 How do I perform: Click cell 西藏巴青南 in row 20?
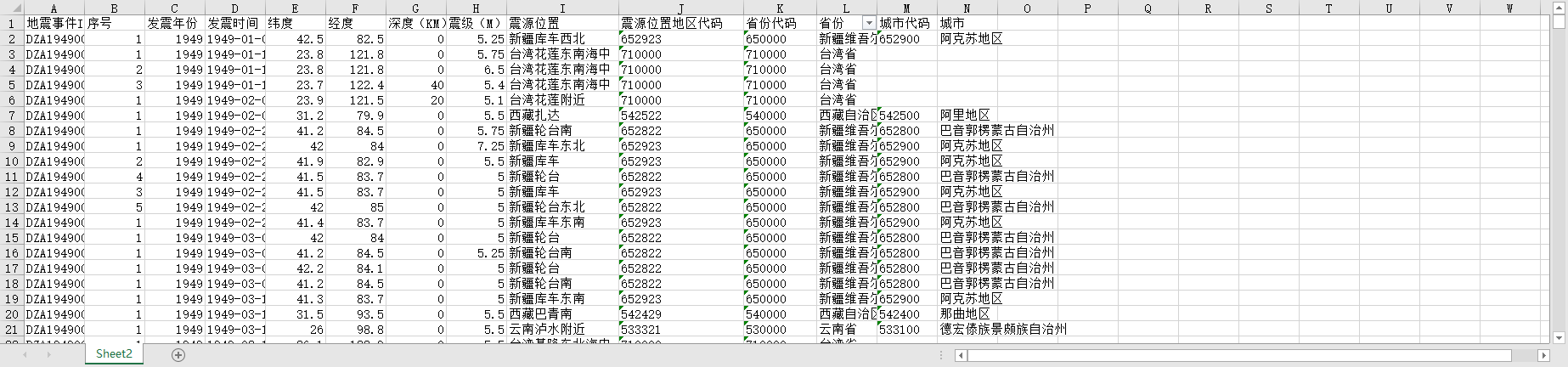point(562,313)
